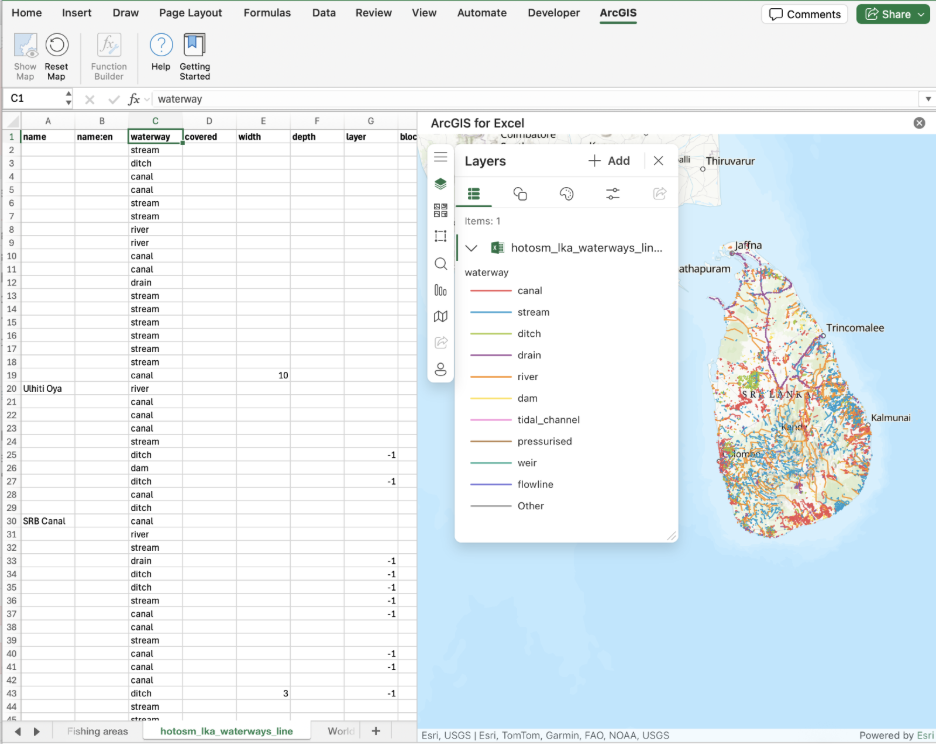Open the basemap gallery tool

pos(441,210)
